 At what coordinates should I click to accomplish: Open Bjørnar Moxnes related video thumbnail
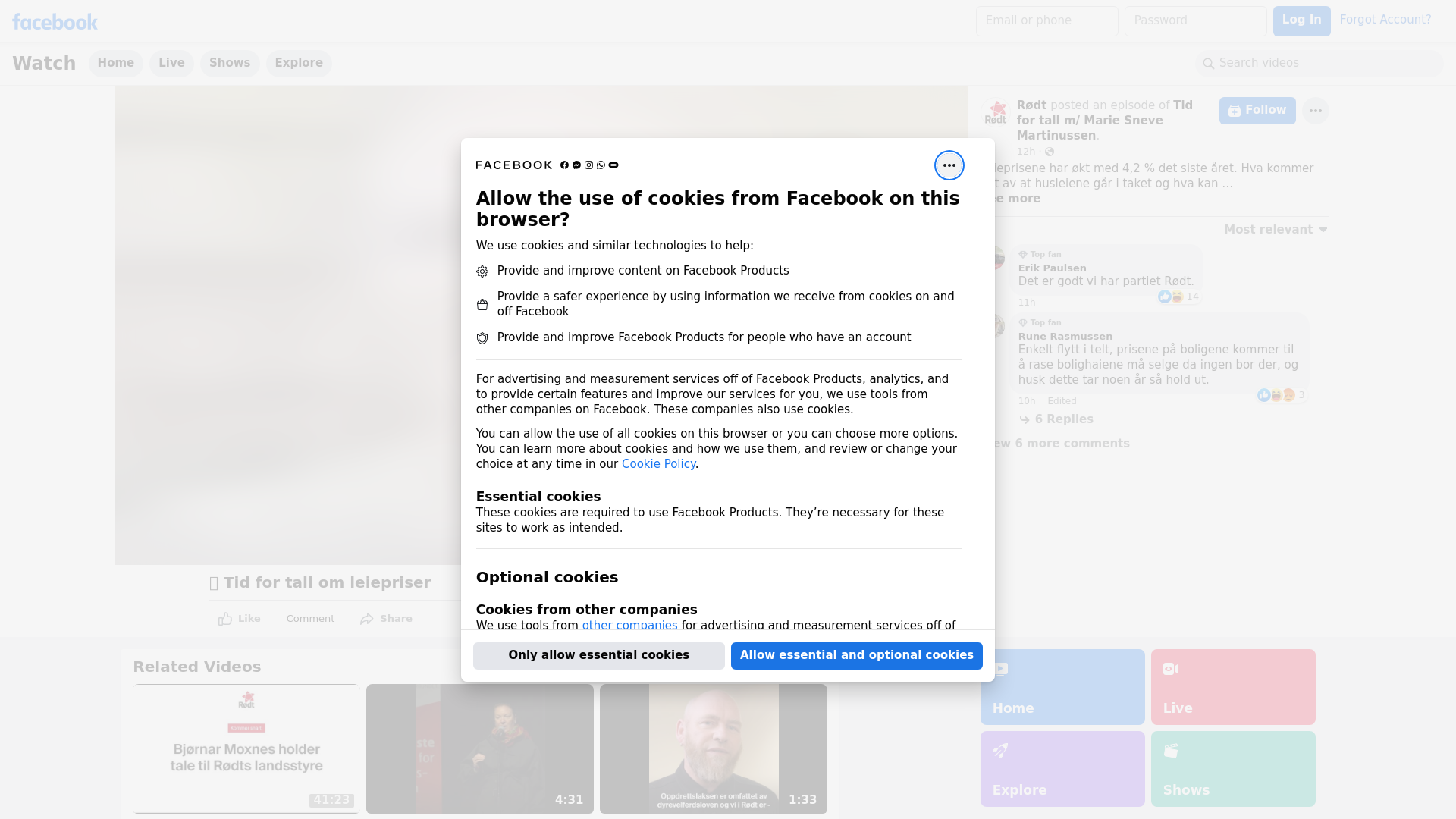pyautogui.click(x=246, y=748)
